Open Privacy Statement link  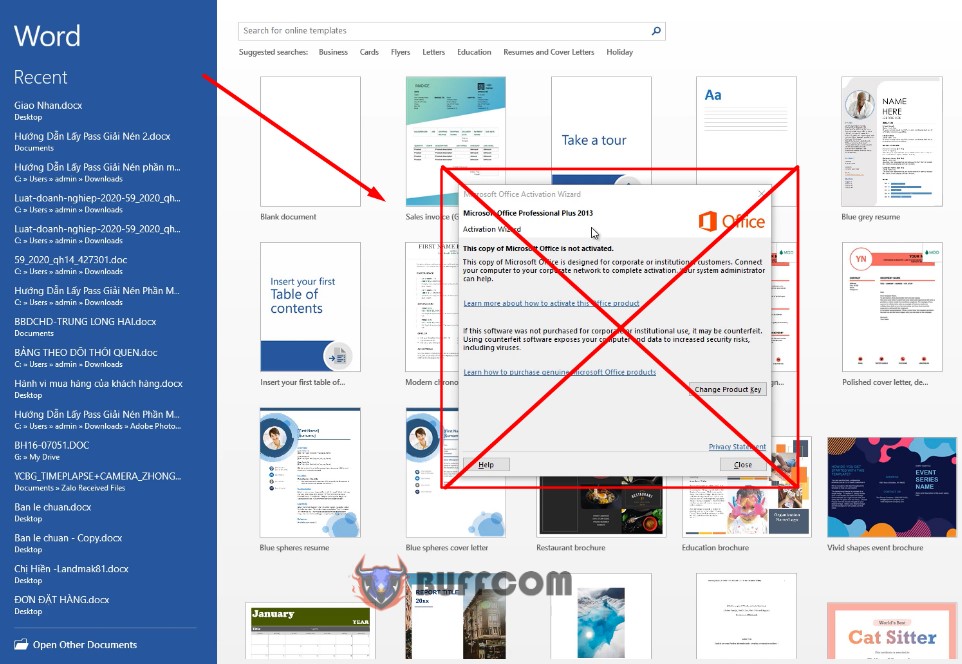click(x=737, y=446)
